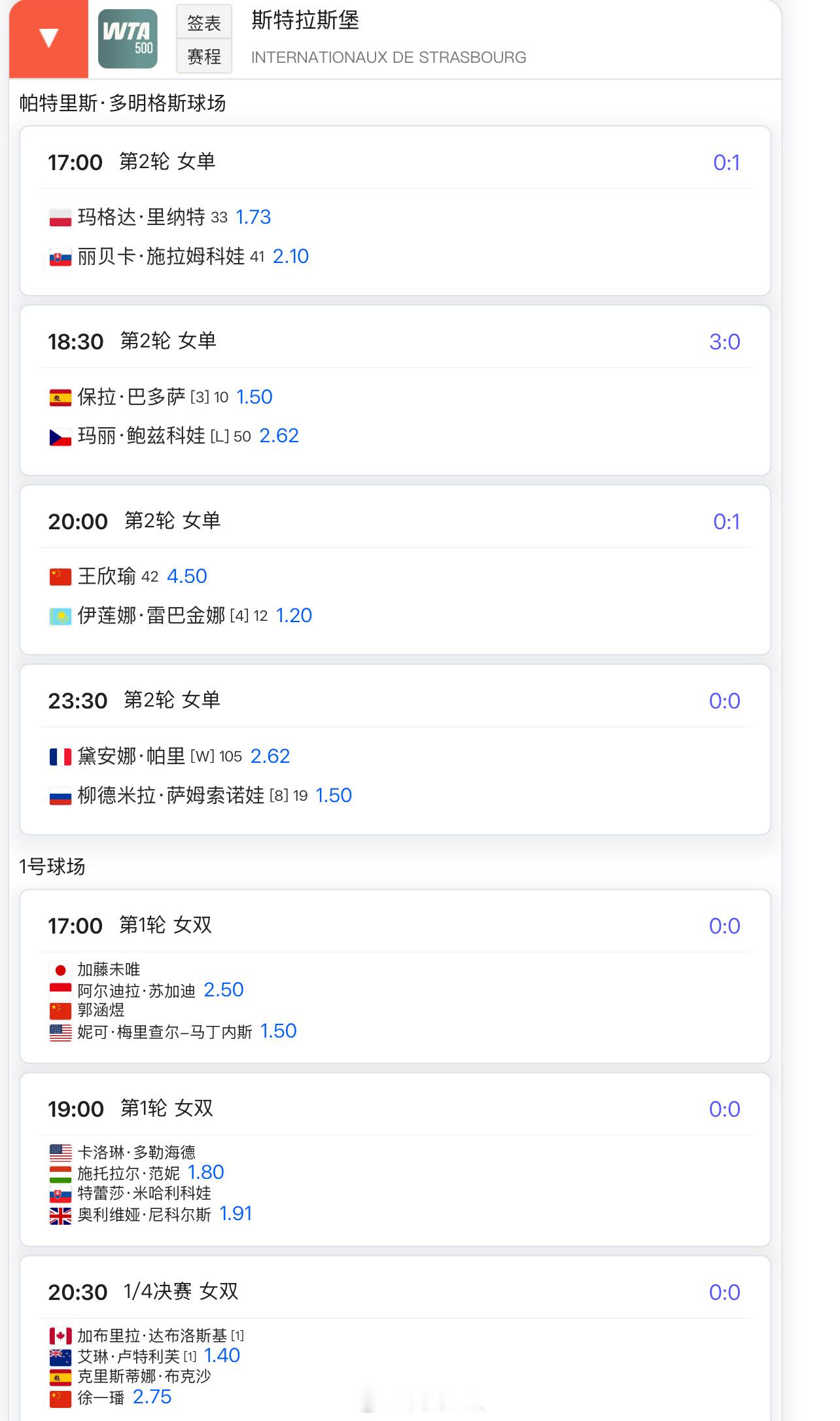Click the France flag beside 黛安娜·帕里

(x=60, y=757)
